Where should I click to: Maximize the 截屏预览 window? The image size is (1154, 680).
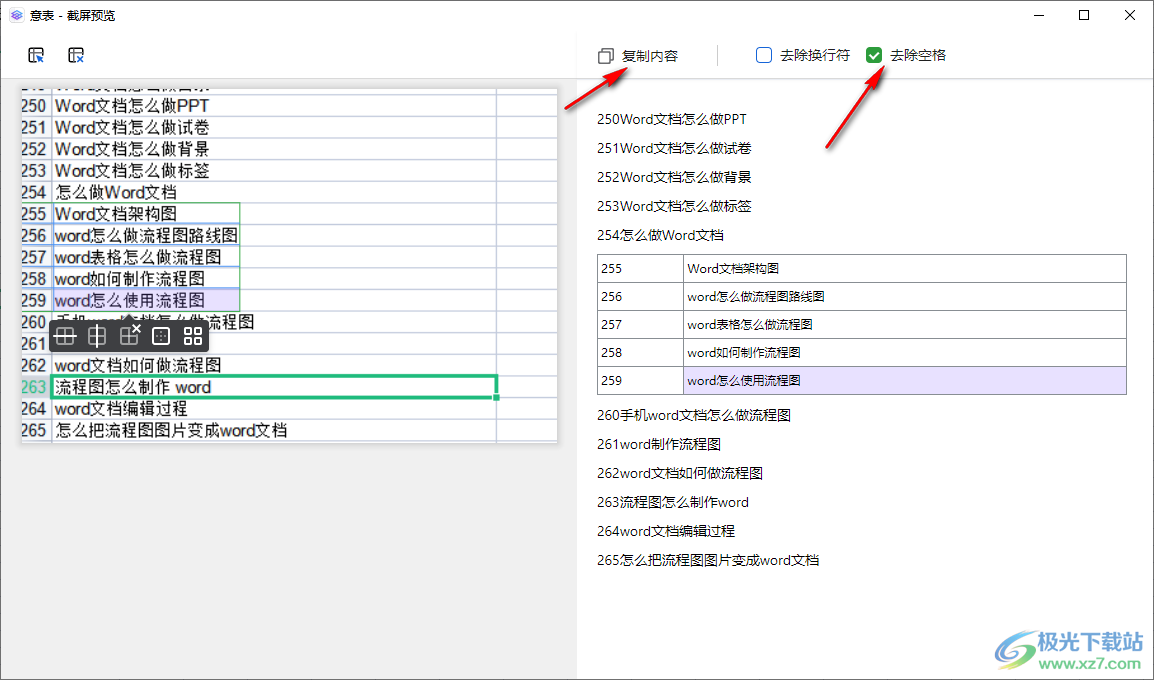1084,15
